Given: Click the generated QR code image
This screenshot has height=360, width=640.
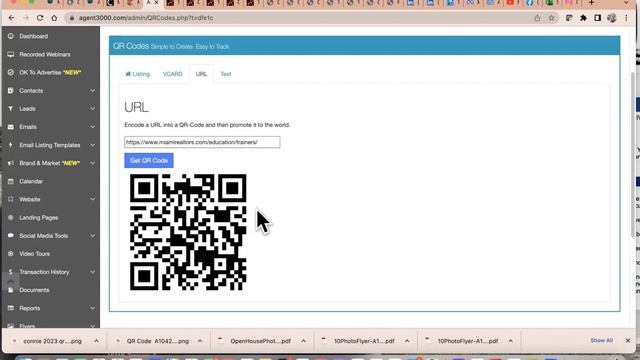Looking at the screenshot, I should [188, 232].
